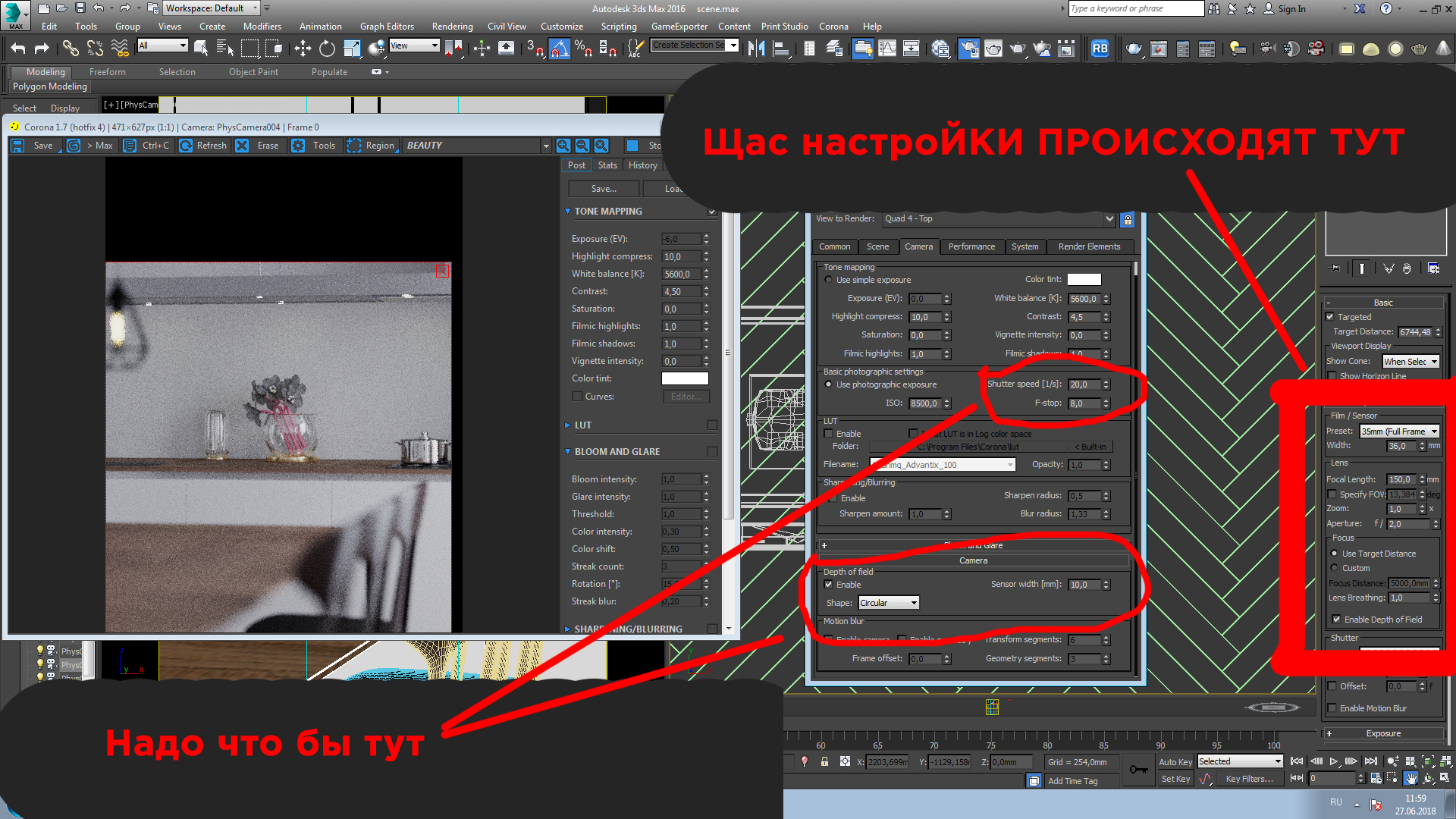The height and width of the screenshot is (819, 1456).
Task: Click the Select tool icon
Action: 204,47
